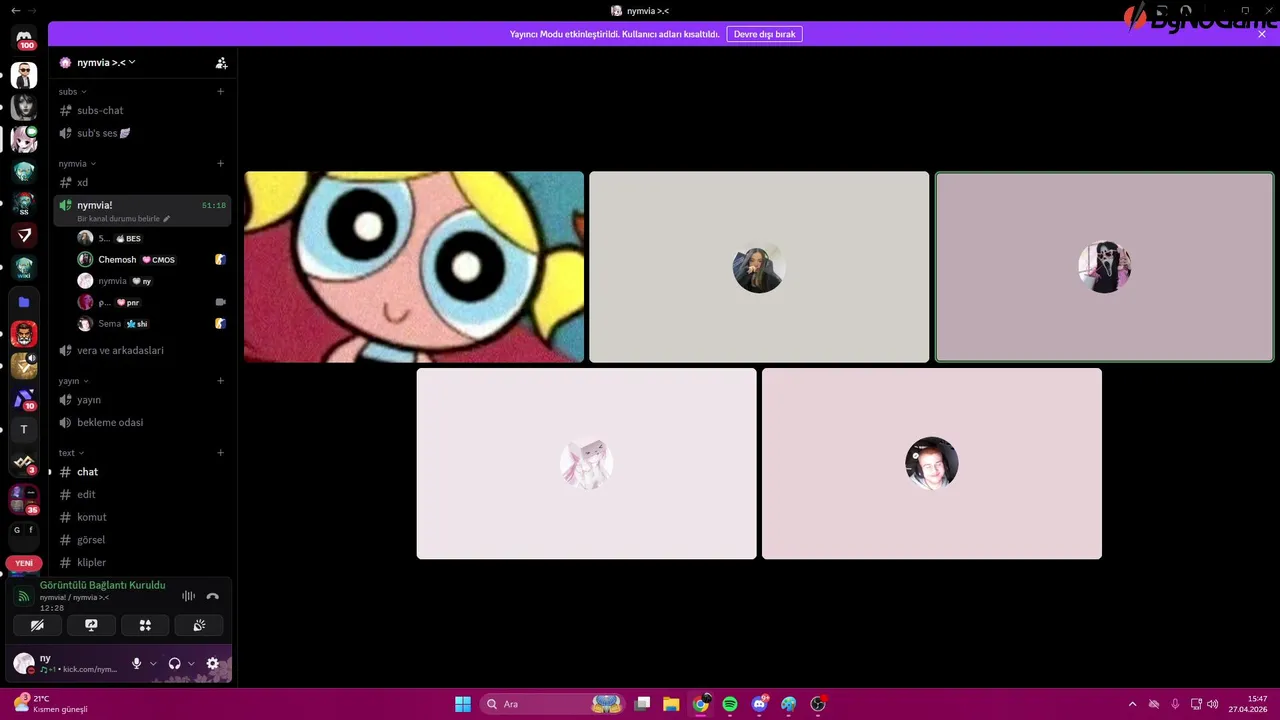The height and width of the screenshot is (720, 1280).
Task: Click the taskbar search box Ara
Action: click(x=553, y=704)
